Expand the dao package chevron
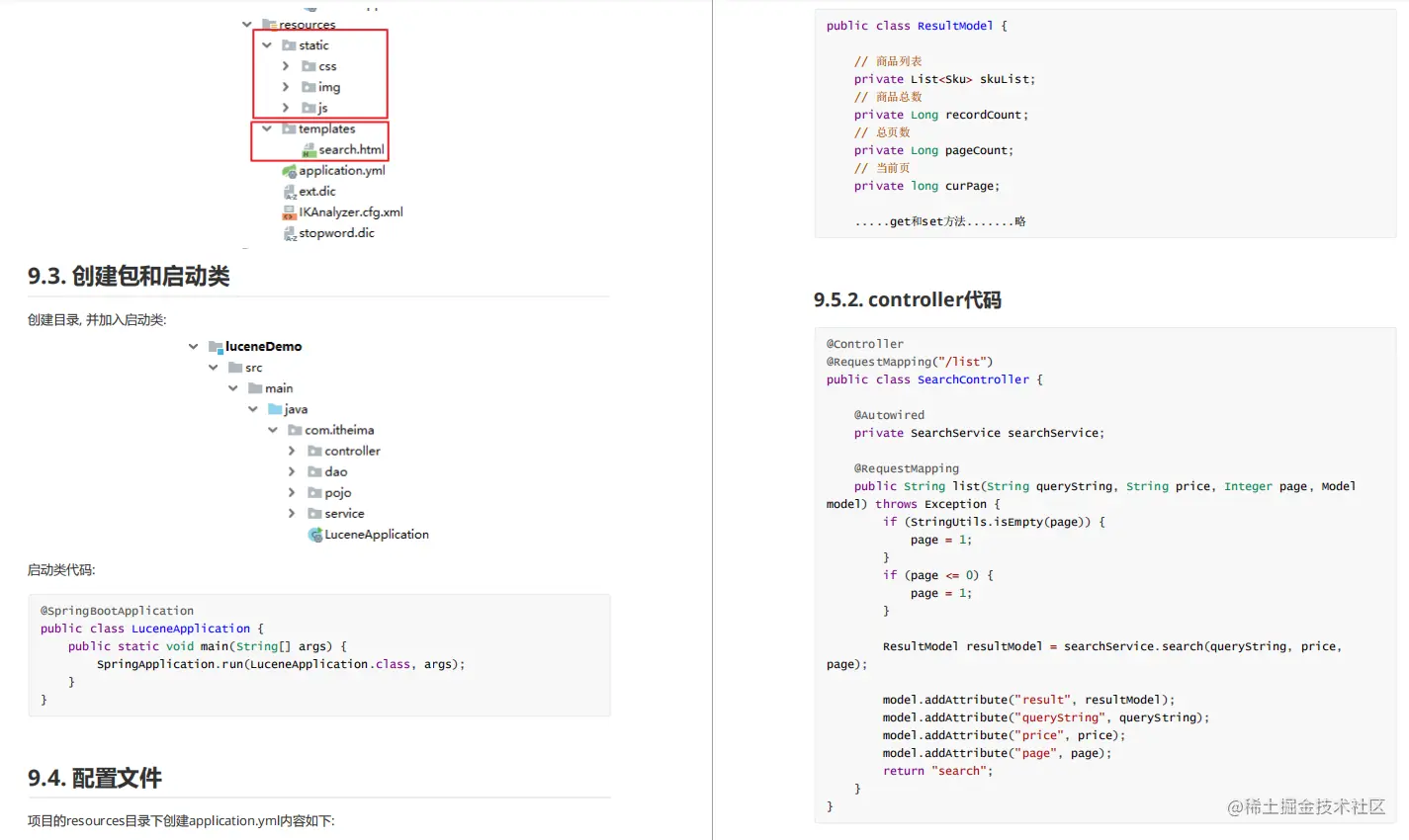 (291, 471)
